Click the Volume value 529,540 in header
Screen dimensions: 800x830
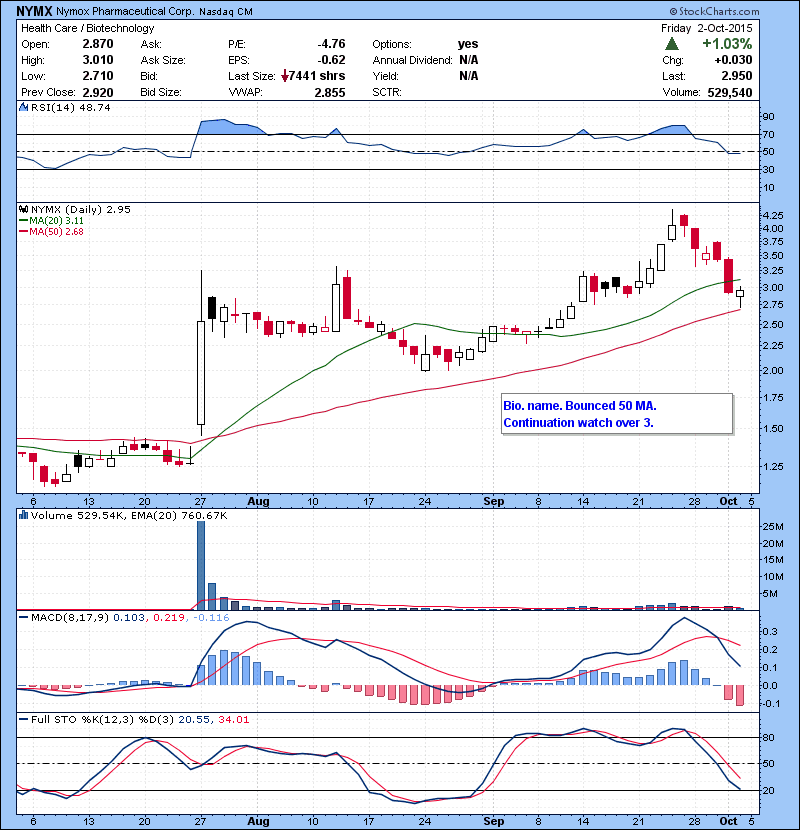coord(730,93)
